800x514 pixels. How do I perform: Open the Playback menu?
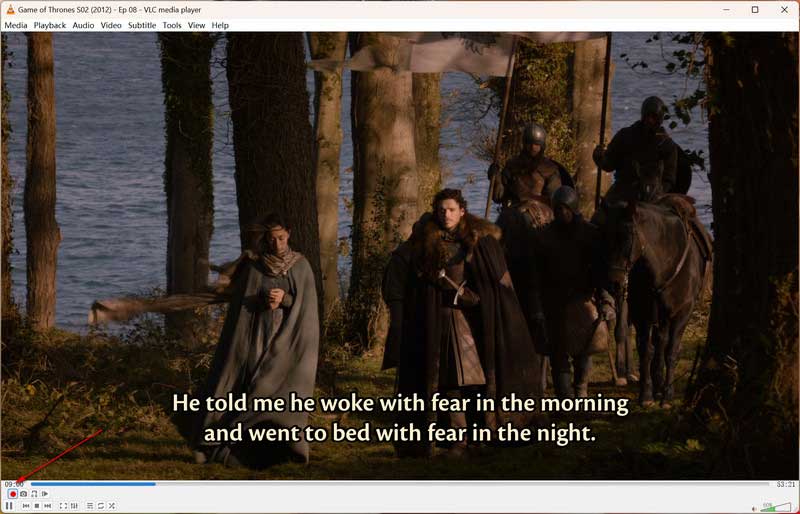(50, 25)
